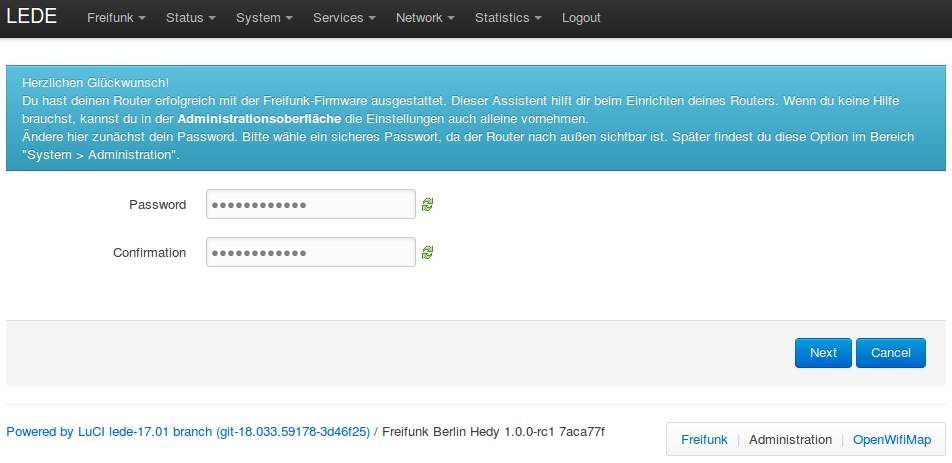952x463 pixels.
Task: Switch to Freifunk view in footer
Action: (704, 440)
